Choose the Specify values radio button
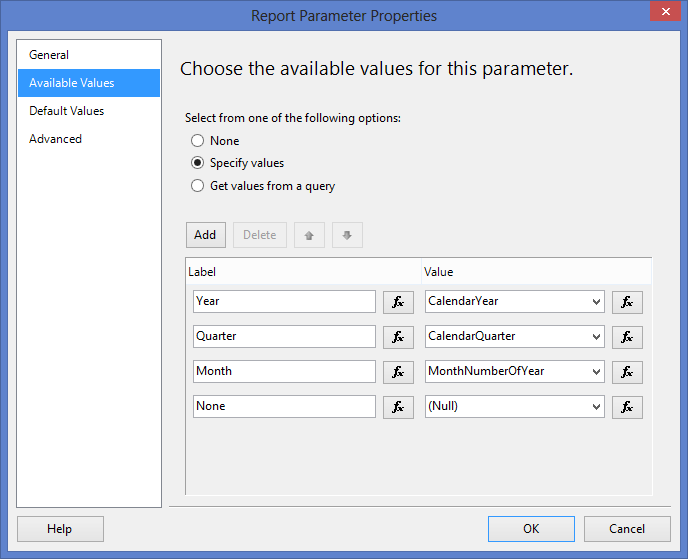This screenshot has height=559, width=688. click(x=198, y=163)
